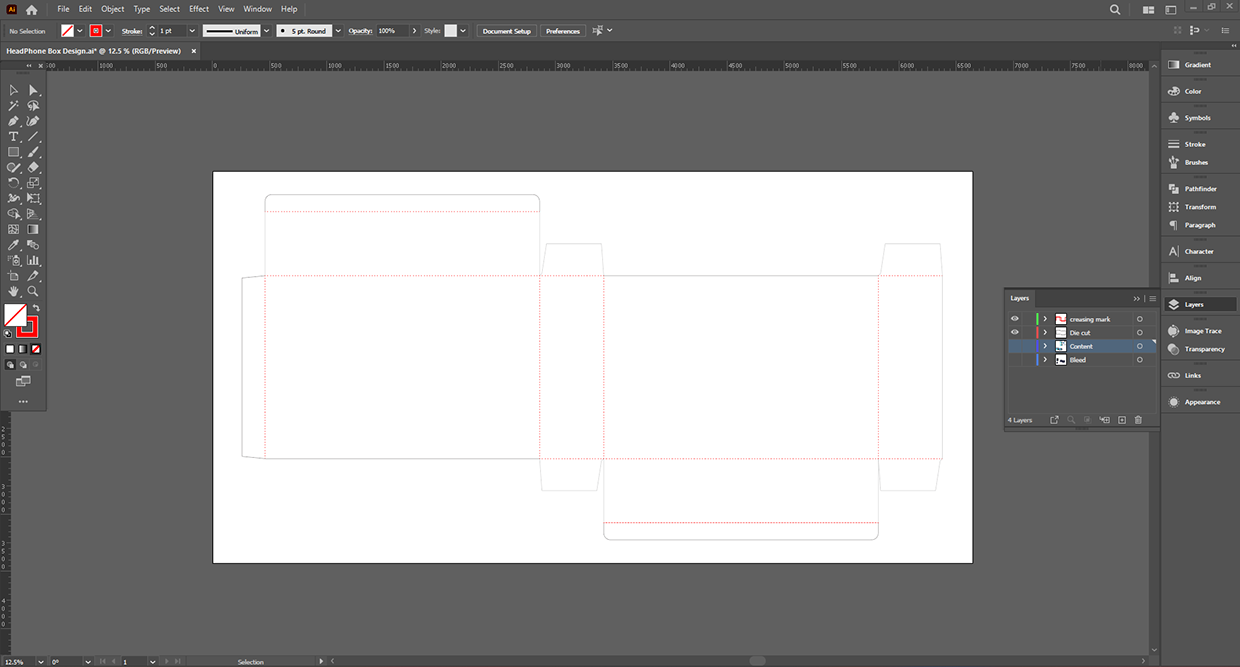Show the Content layer via visibility box
Screen dimensions: 1240x667
(x=1014, y=346)
